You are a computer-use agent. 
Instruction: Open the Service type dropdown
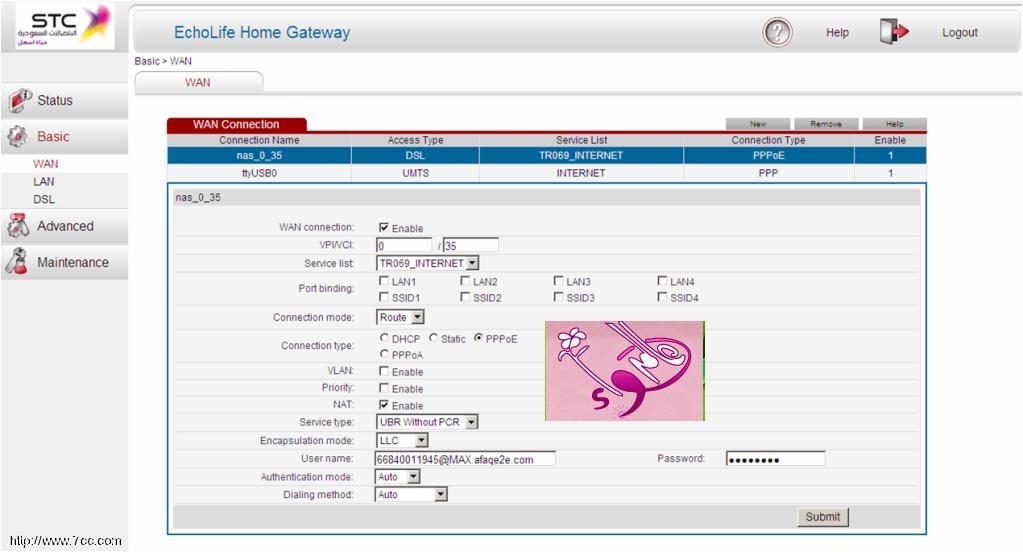427,422
